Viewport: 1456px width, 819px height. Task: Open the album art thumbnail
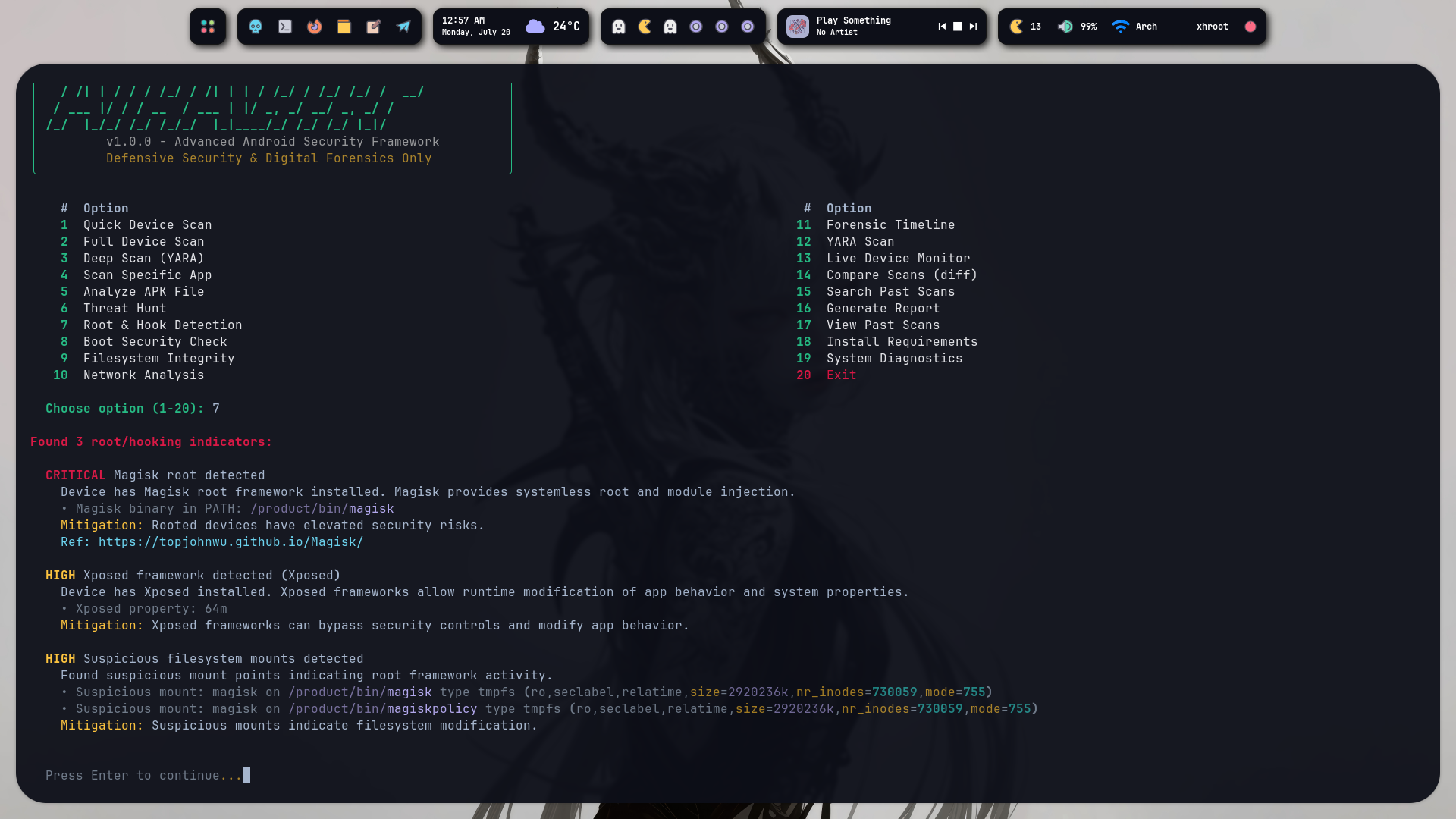[x=798, y=27]
